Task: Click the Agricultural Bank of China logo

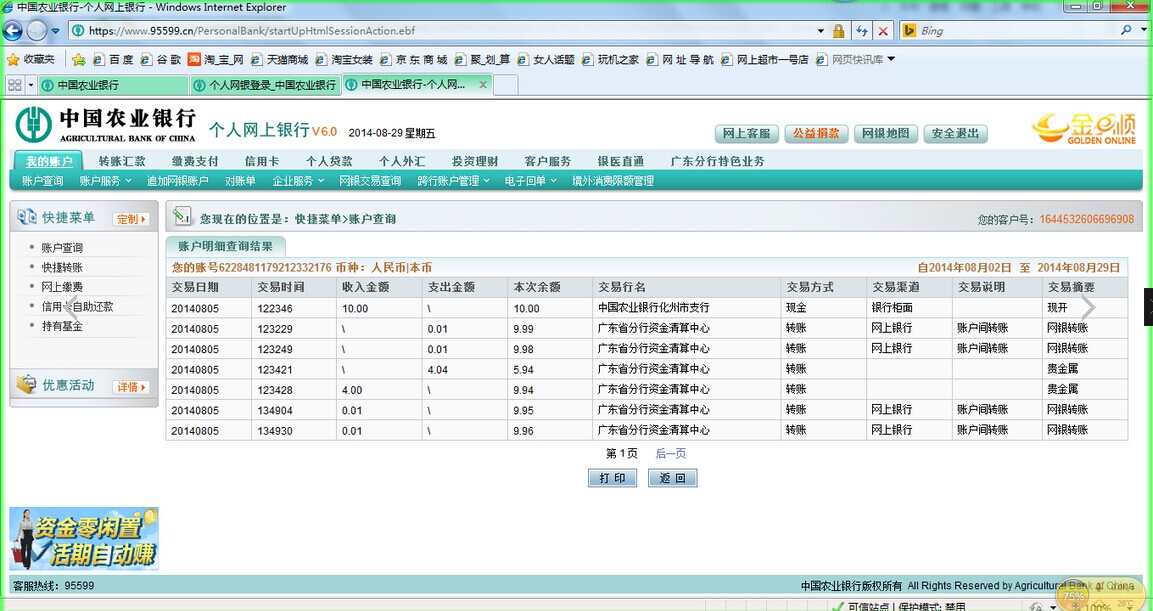Action: (x=106, y=125)
